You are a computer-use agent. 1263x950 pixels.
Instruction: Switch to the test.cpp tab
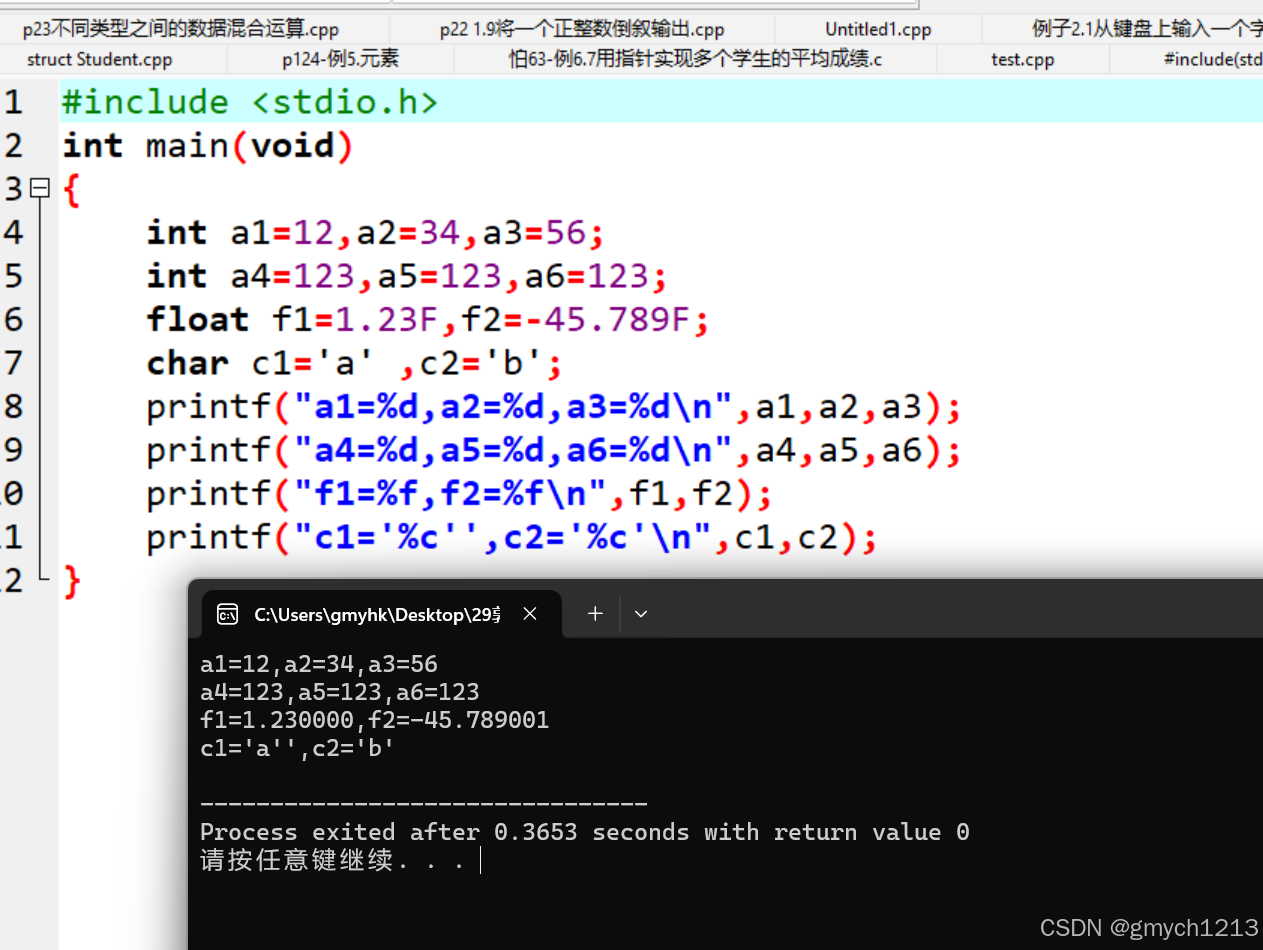pos(1023,59)
